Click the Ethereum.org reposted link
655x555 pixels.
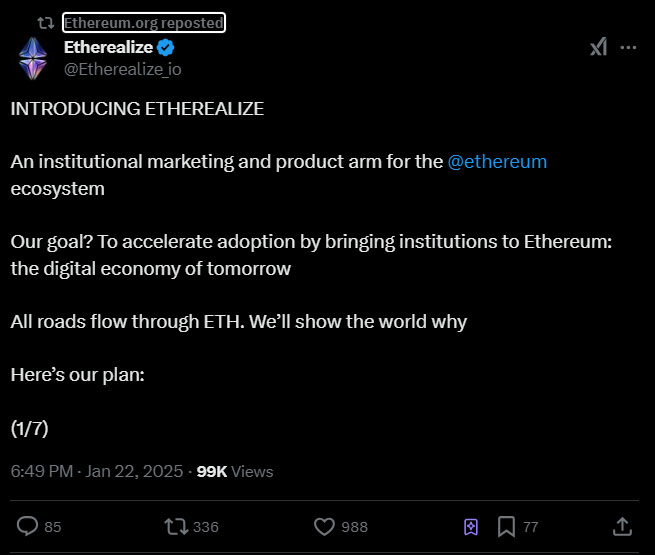(144, 23)
